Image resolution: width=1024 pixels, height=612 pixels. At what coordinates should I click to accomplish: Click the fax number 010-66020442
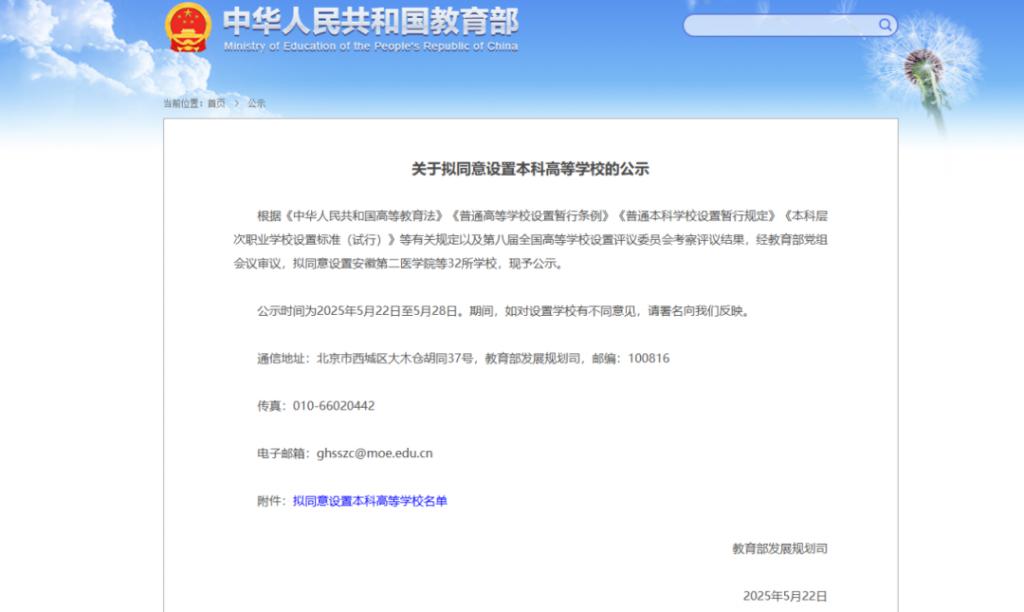[x=334, y=406]
